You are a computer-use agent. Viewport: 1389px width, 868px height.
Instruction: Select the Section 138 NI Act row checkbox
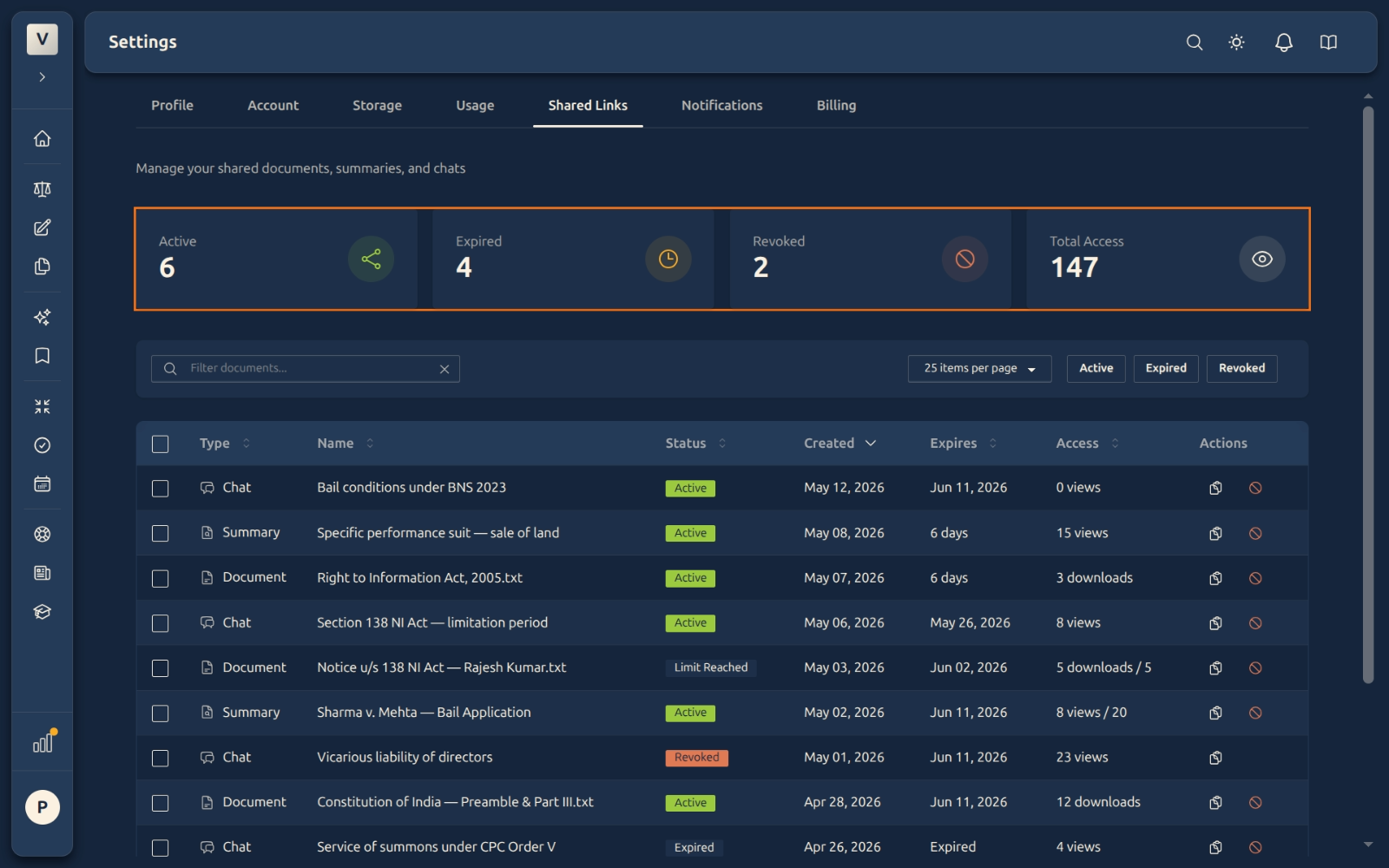(160, 623)
